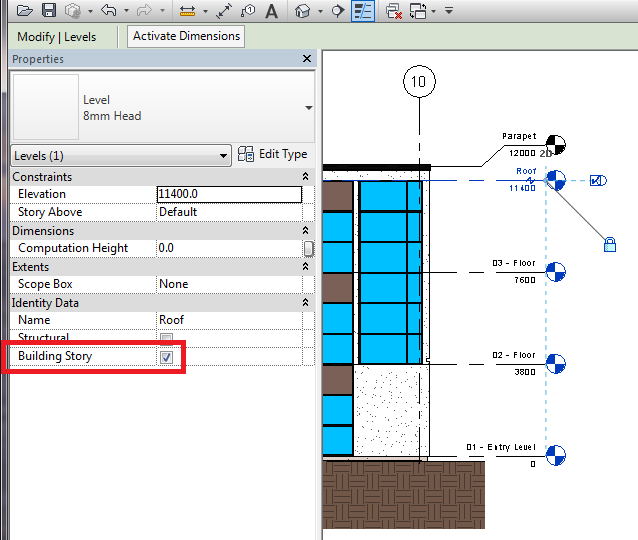Screen dimensions: 638x540
Task: Click the Roof level elbow break symbol
Action: click(x=531, y=180)
